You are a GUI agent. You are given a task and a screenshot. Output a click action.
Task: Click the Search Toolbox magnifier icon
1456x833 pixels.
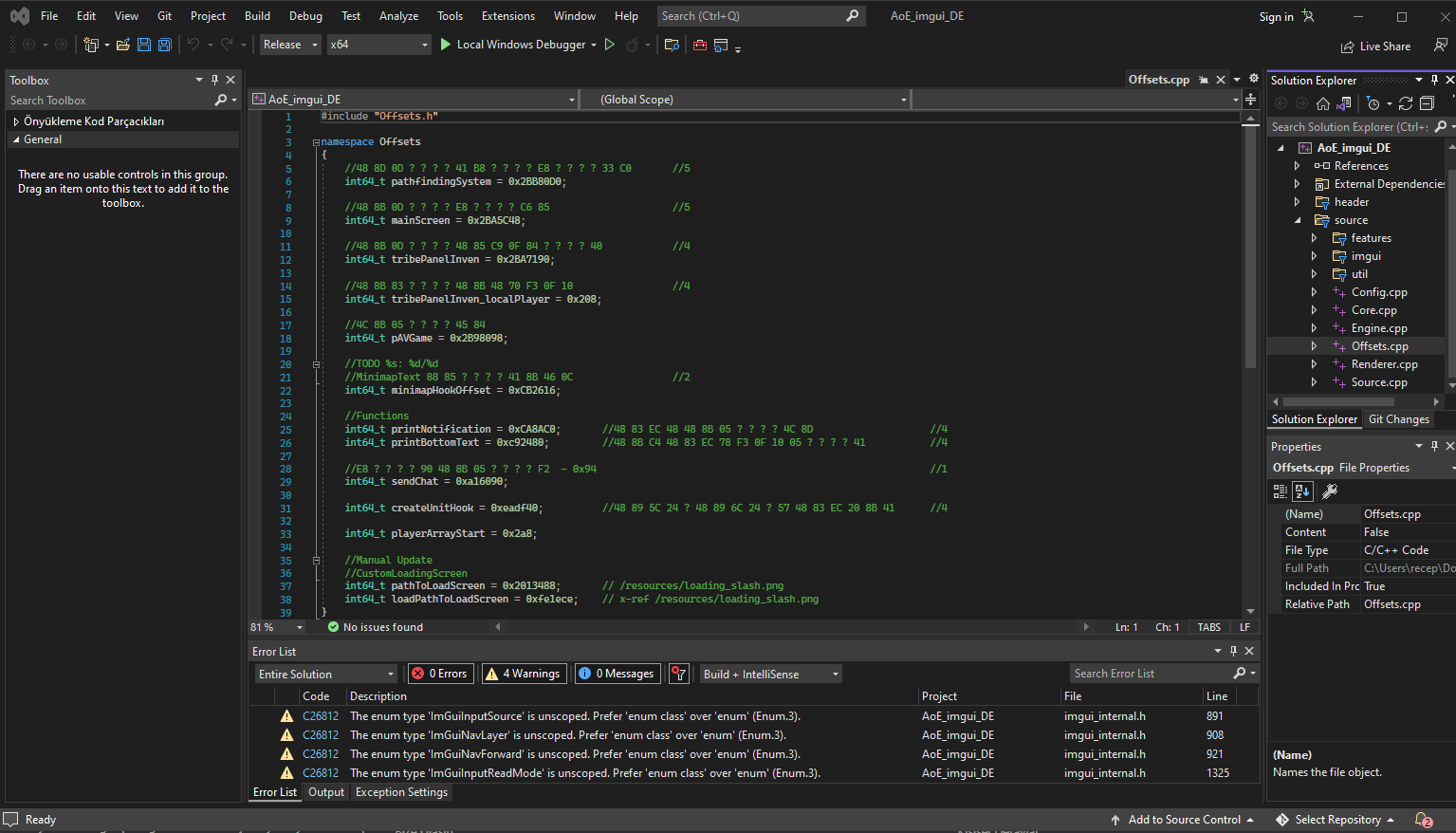(221, 100)
